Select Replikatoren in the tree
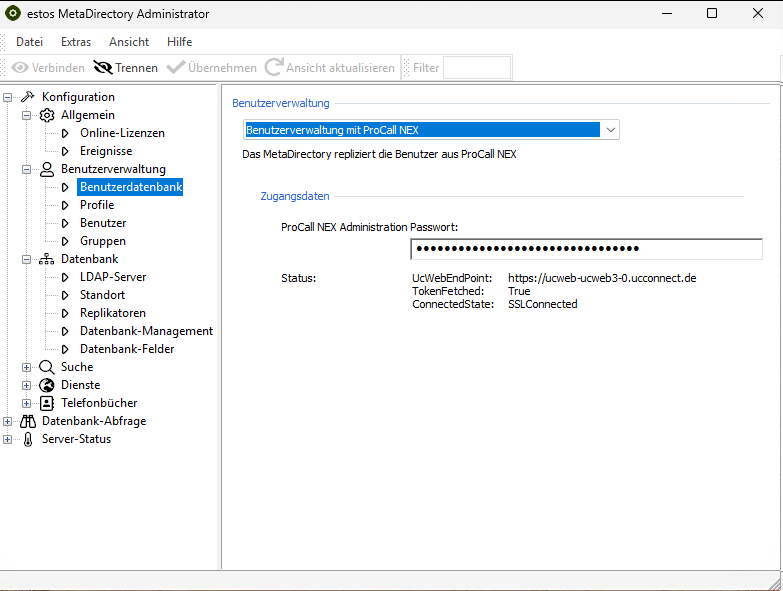Image resolution: width=783 pixels, height=591 pixels. (113, 313)
